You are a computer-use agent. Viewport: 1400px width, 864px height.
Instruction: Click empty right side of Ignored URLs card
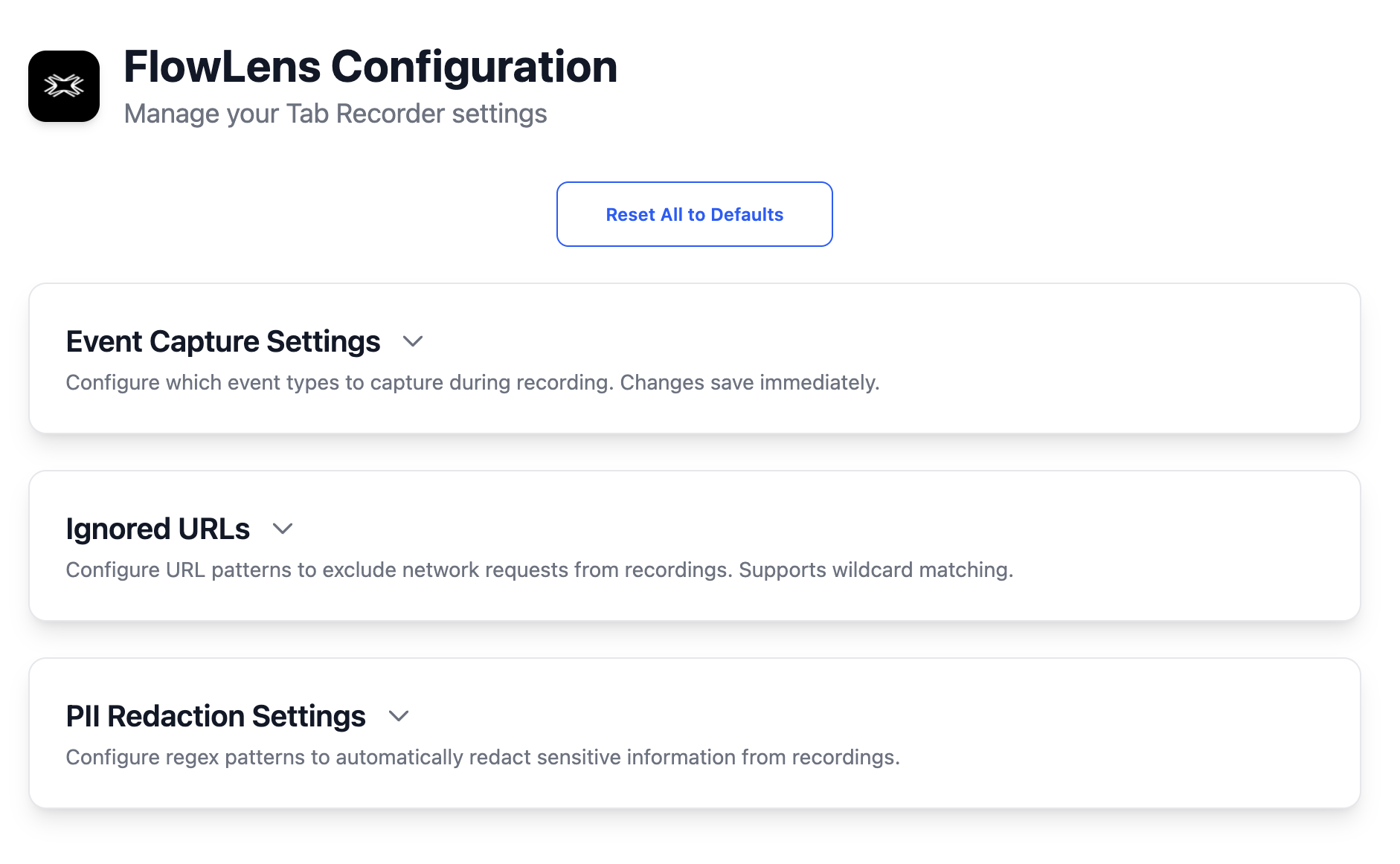pyautogui.click(x=1190, y=535)
